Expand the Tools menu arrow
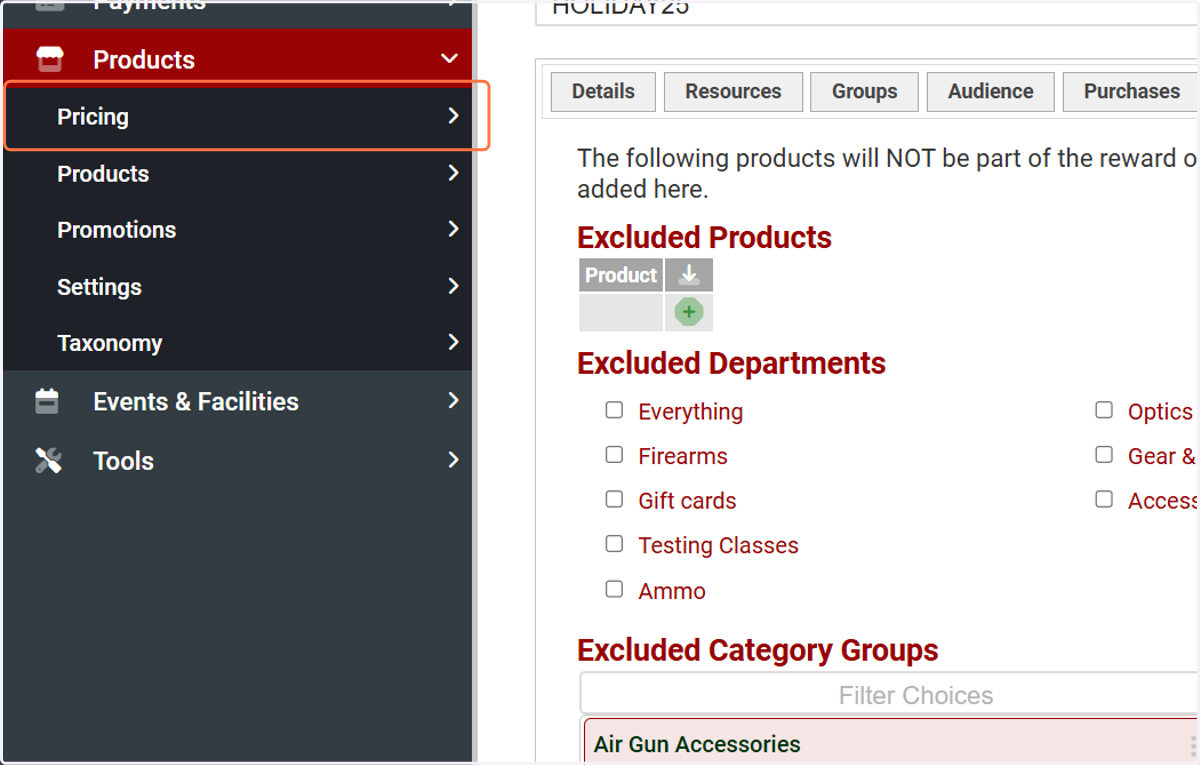This screenshot has width=1200, height=765. point(453,460)
